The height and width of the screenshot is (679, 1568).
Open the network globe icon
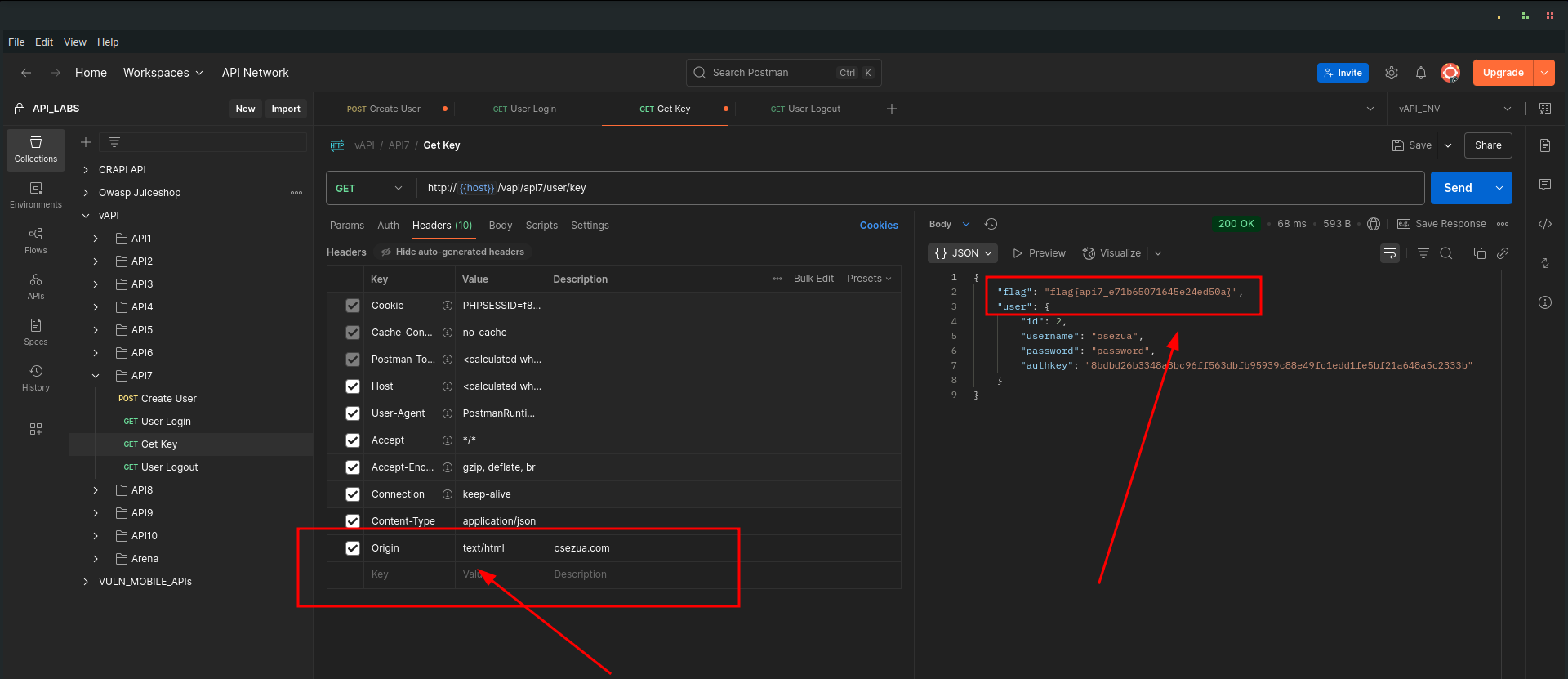coord(1374,224)
